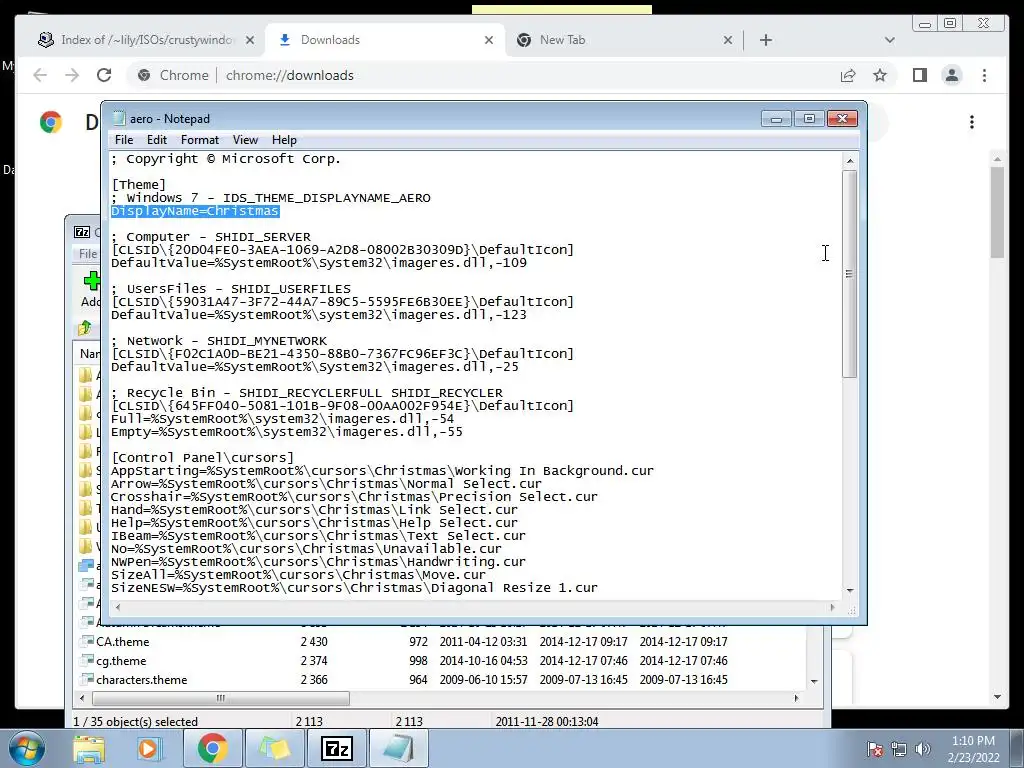Click the 7-Zip taskbar button
The image size is (1024, 768).
click(x=337, y=748)
